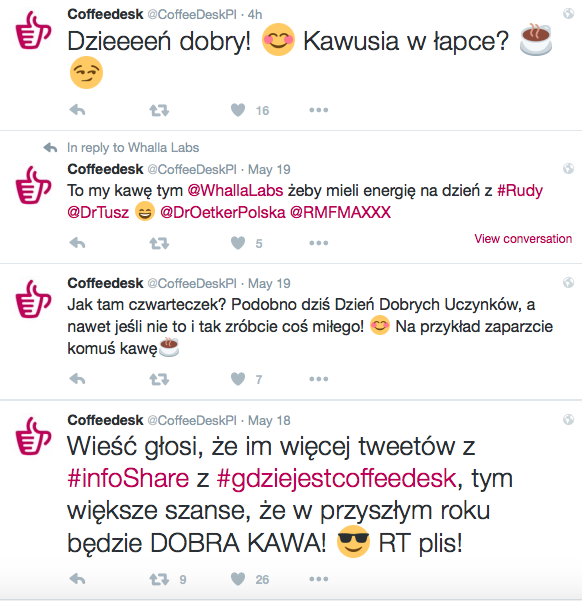Like the tweet with 7 likes
Image resolution: width=582 pixels, height=601 pixels.
tap(238, 379)
